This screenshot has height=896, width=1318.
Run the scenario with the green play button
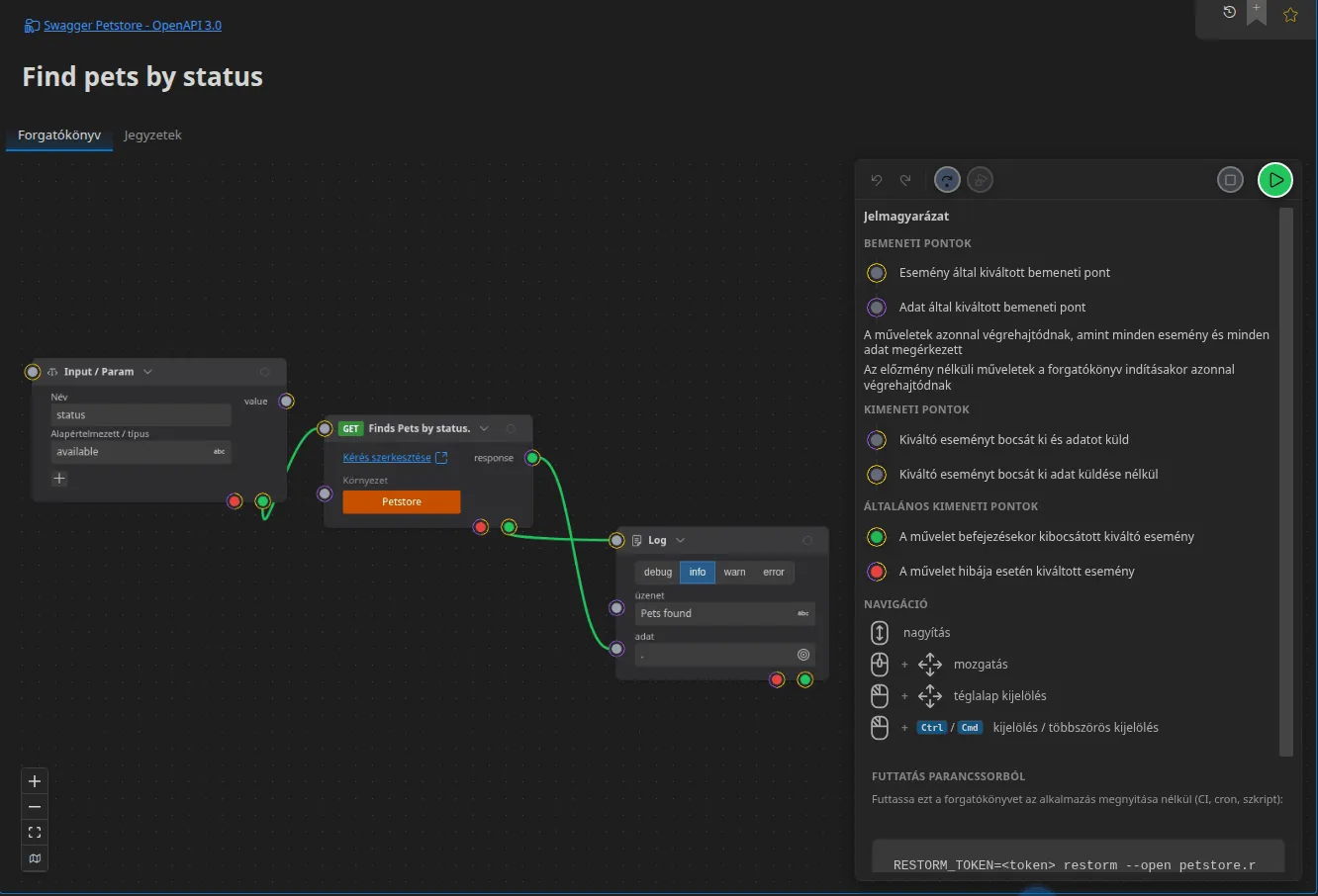point(1275,180)
